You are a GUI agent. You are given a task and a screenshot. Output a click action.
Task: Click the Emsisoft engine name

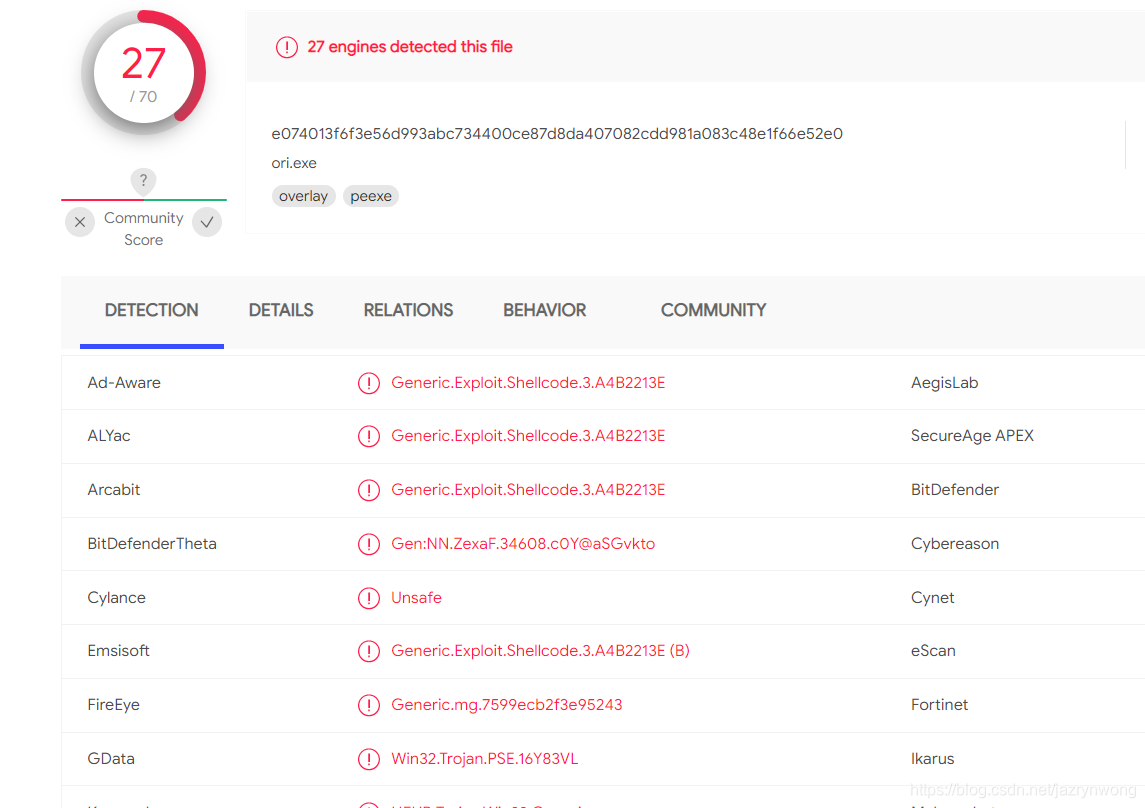coord(118,650)
